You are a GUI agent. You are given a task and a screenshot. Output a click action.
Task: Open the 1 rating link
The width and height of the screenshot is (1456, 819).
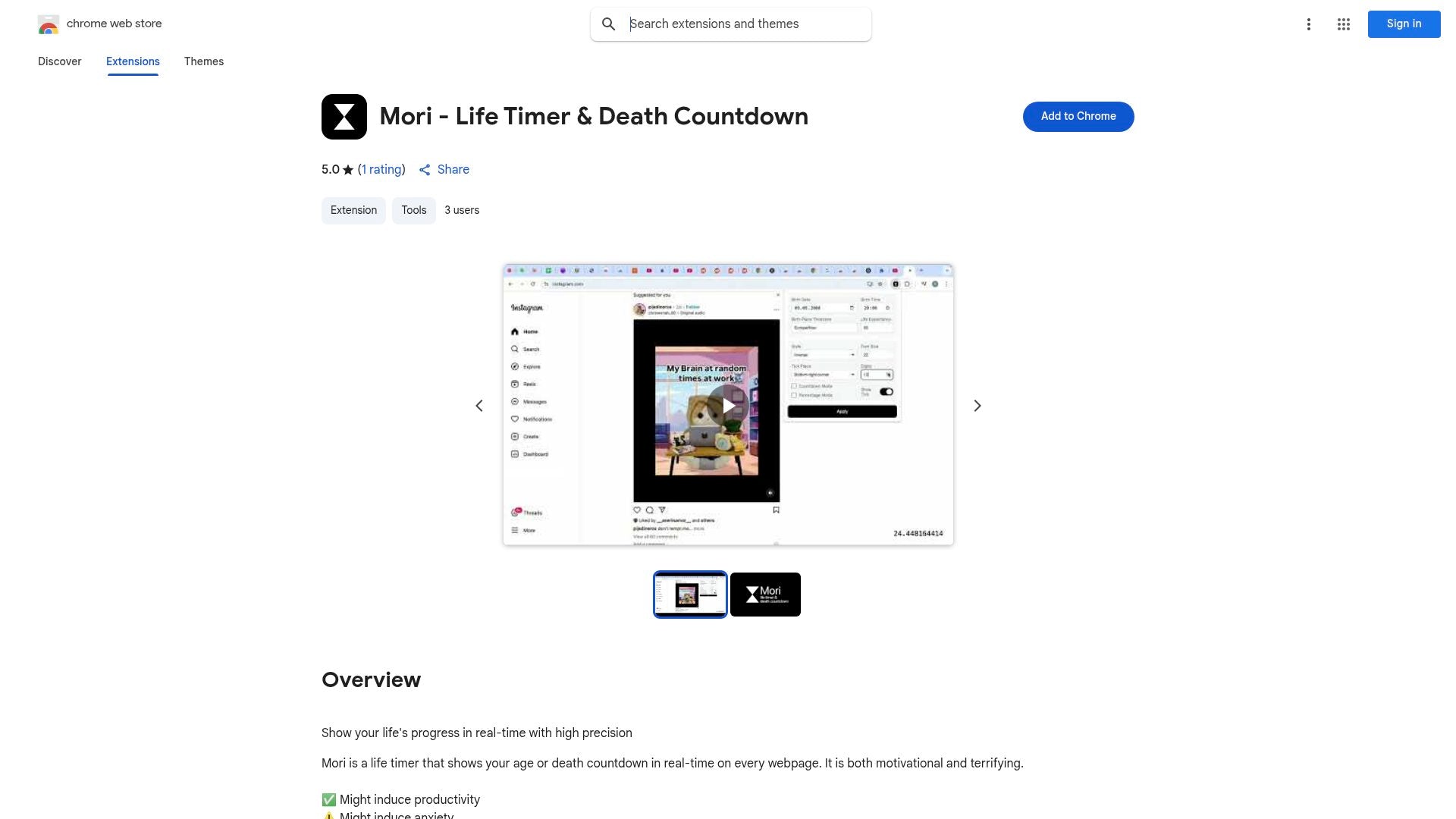[381, 170]
